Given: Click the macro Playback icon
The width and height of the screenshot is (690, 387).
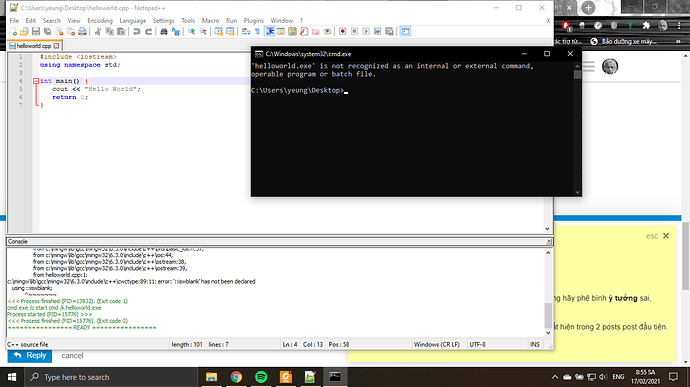Looking at the screenshot, I should pos(366,32).
